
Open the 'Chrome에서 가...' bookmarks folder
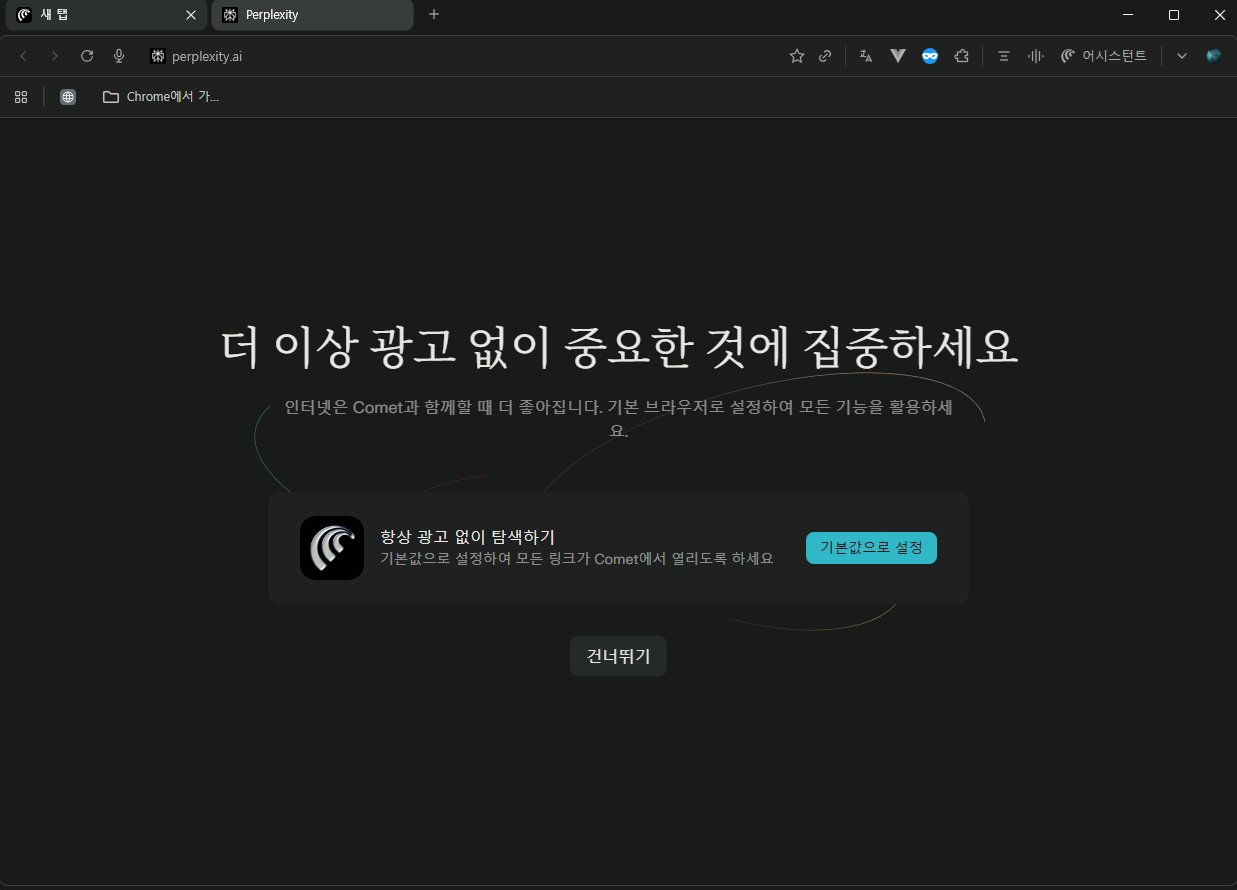(160, 96)
